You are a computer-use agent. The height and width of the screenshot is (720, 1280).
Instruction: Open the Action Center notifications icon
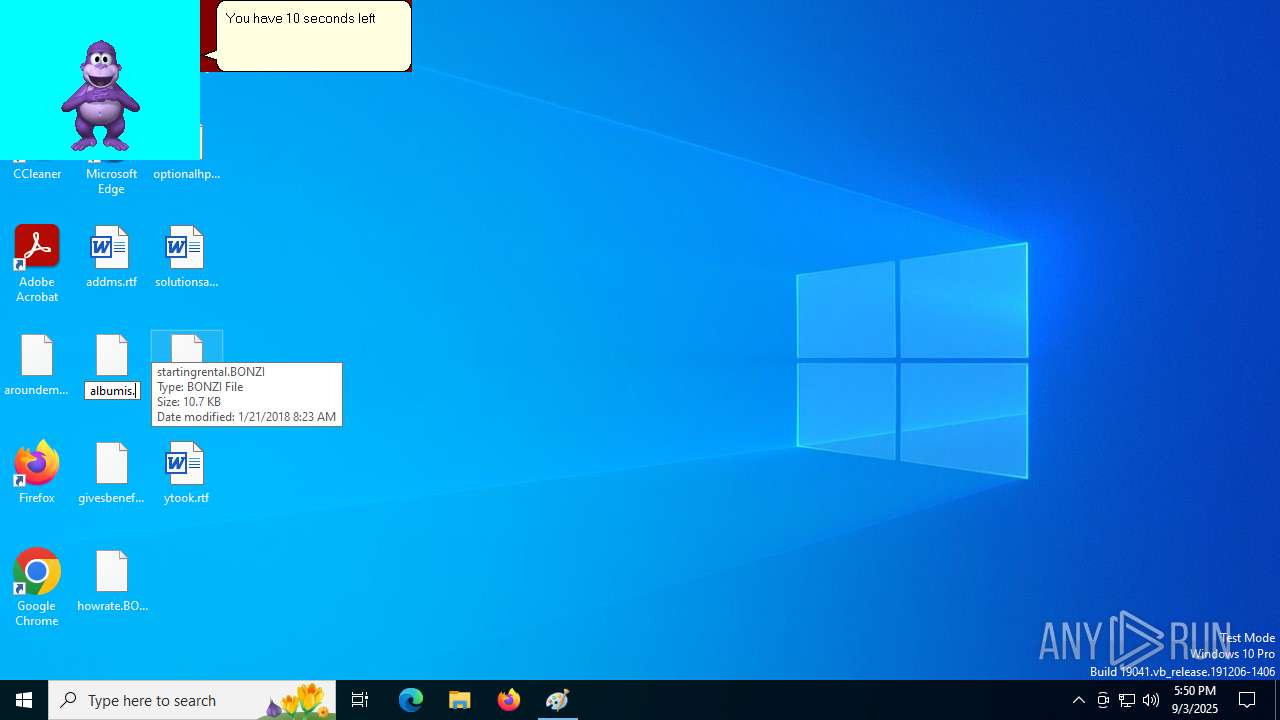coord(1248,700)
